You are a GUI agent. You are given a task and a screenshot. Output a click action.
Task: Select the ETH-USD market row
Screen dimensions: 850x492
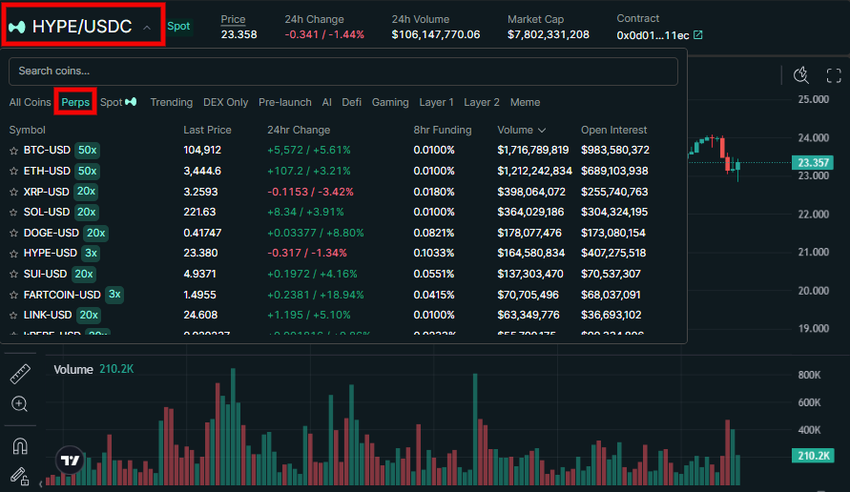343,171
